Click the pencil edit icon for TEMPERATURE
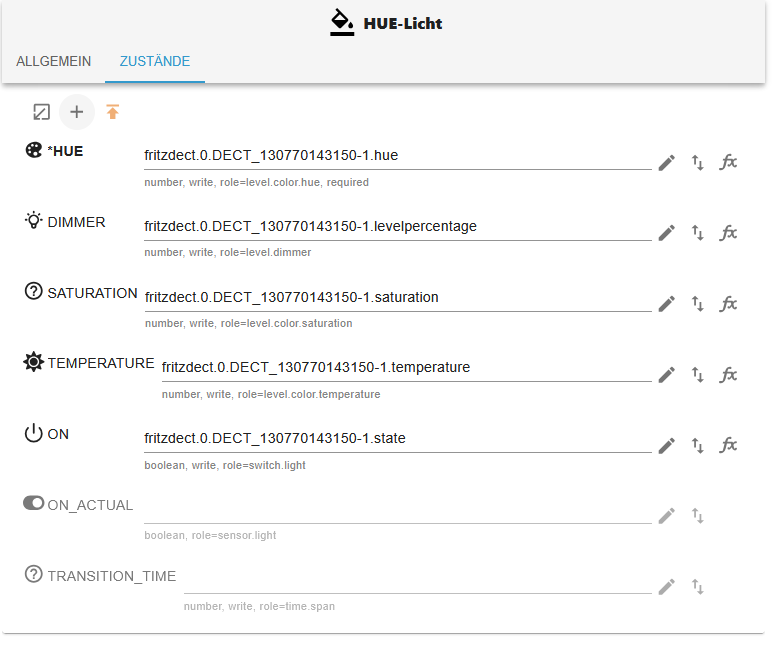The width and height of the screenshot is (773, 650). pos(667,374)
